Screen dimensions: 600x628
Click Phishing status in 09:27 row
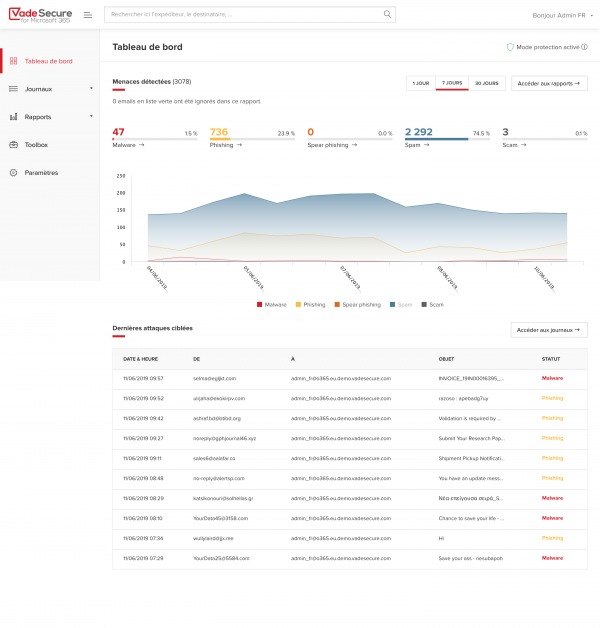(x=552, y=438)
